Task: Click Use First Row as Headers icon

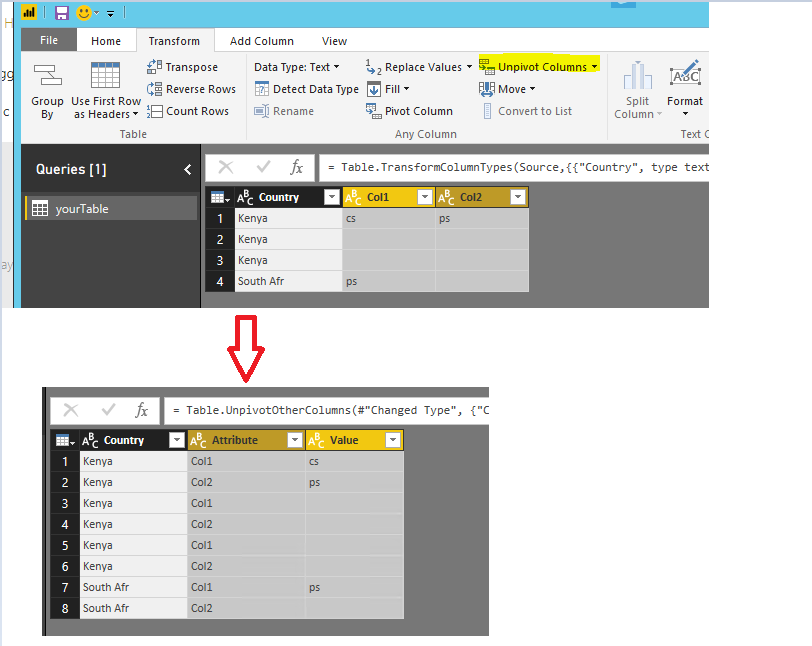Action: [x=105, y=76]
